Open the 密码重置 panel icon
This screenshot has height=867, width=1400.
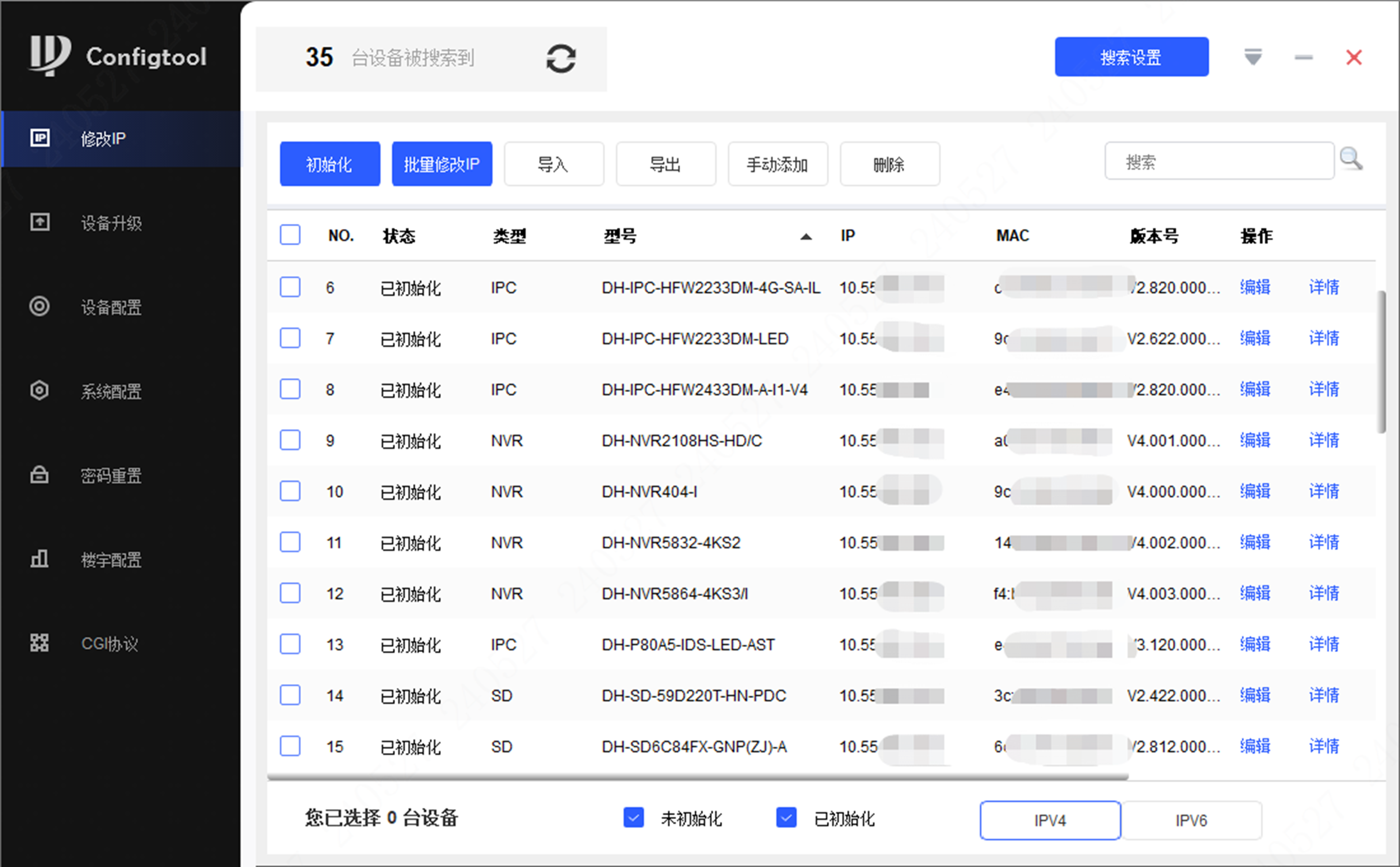coord(39,475)
